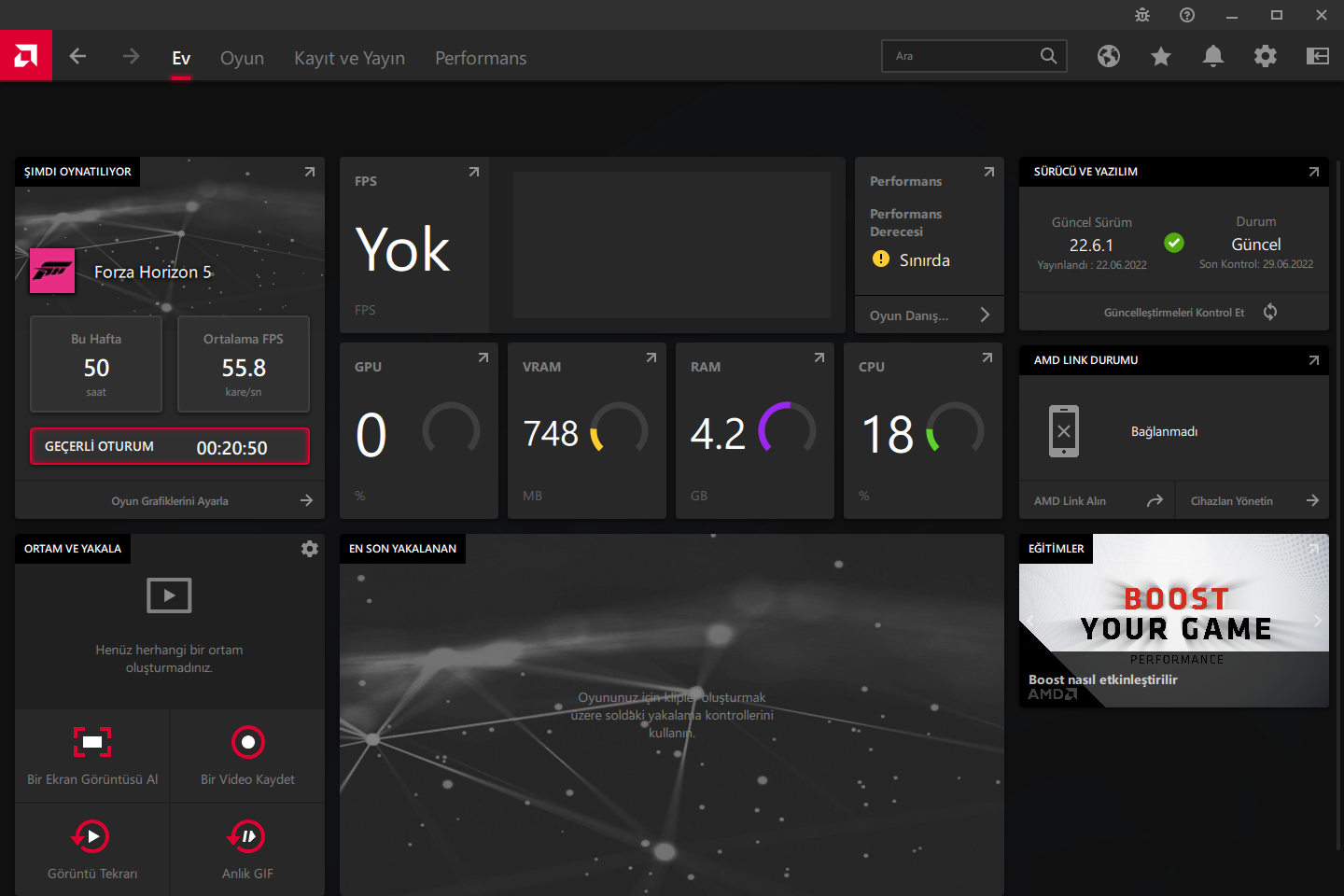Viewport: 1344px width, 896px height.
Task: Click the media play placeholder icon
Action: pyautogui.click(x=169, y=595)
